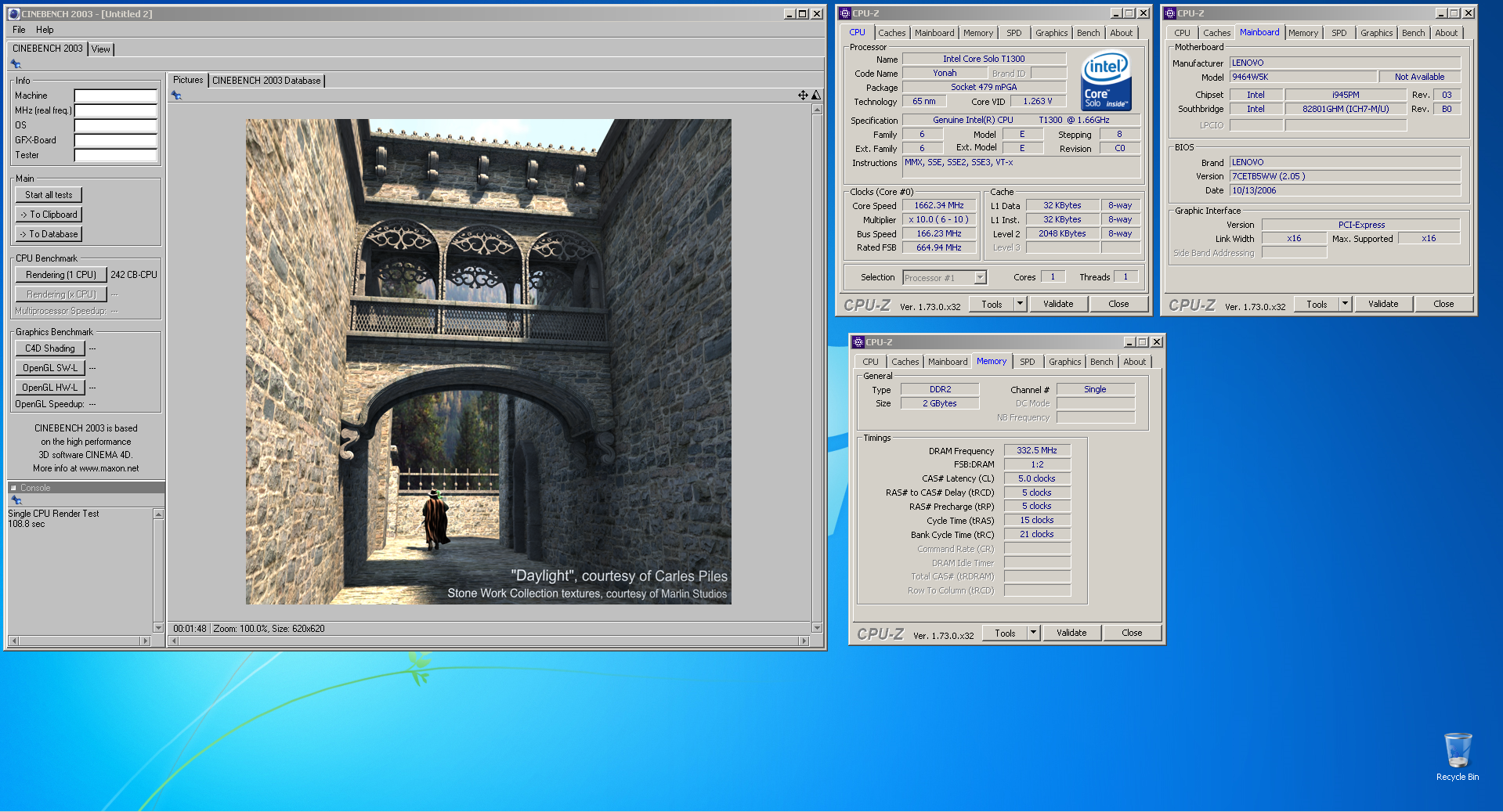1503x812 pixels.
Task: Open the Memory tab in the CPU-Z Mainboard window
Action: (1302, 33)
